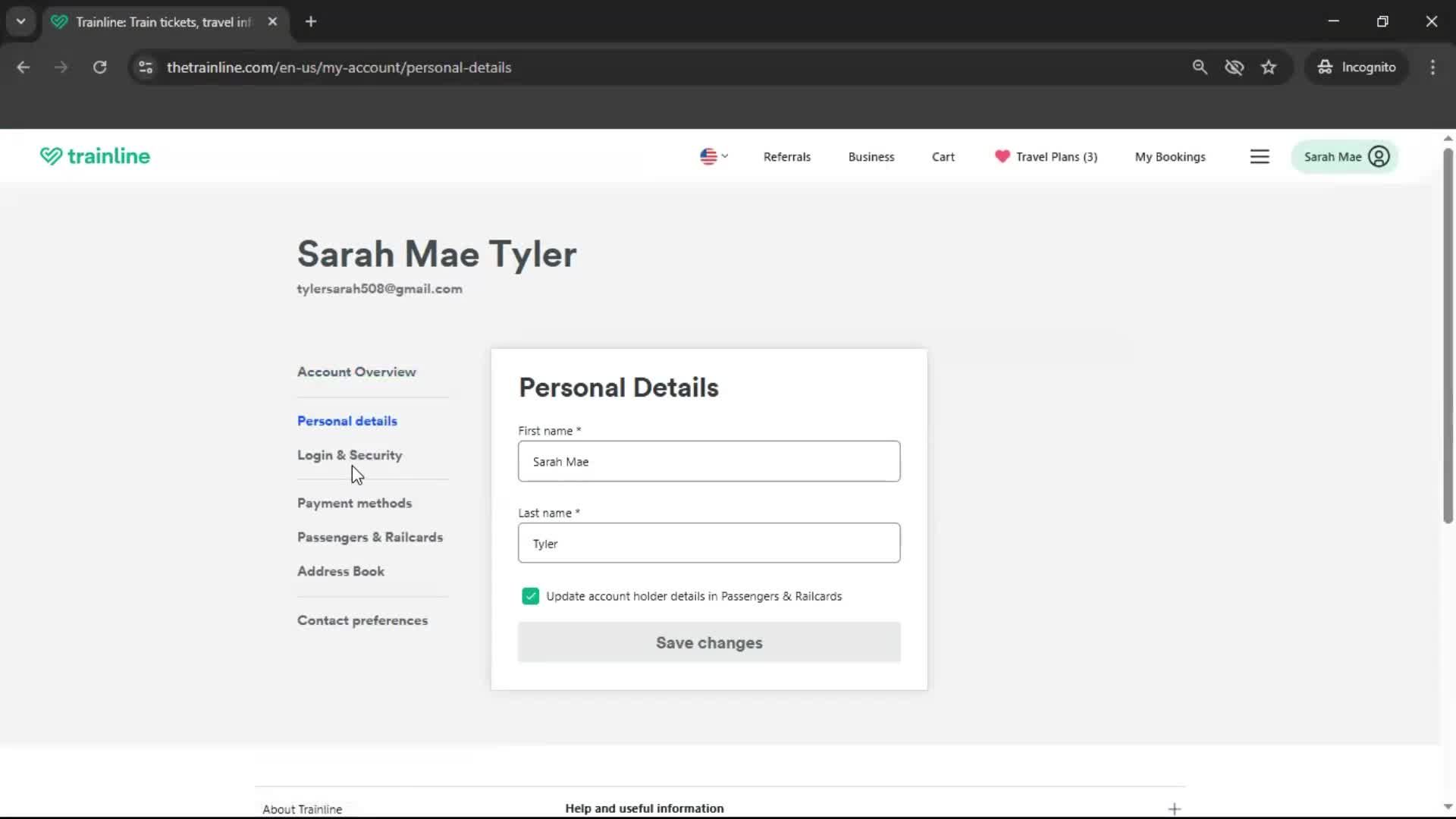
Task: Open My Bookings link
Action: pyautogui.click(x=1169, y=157)
